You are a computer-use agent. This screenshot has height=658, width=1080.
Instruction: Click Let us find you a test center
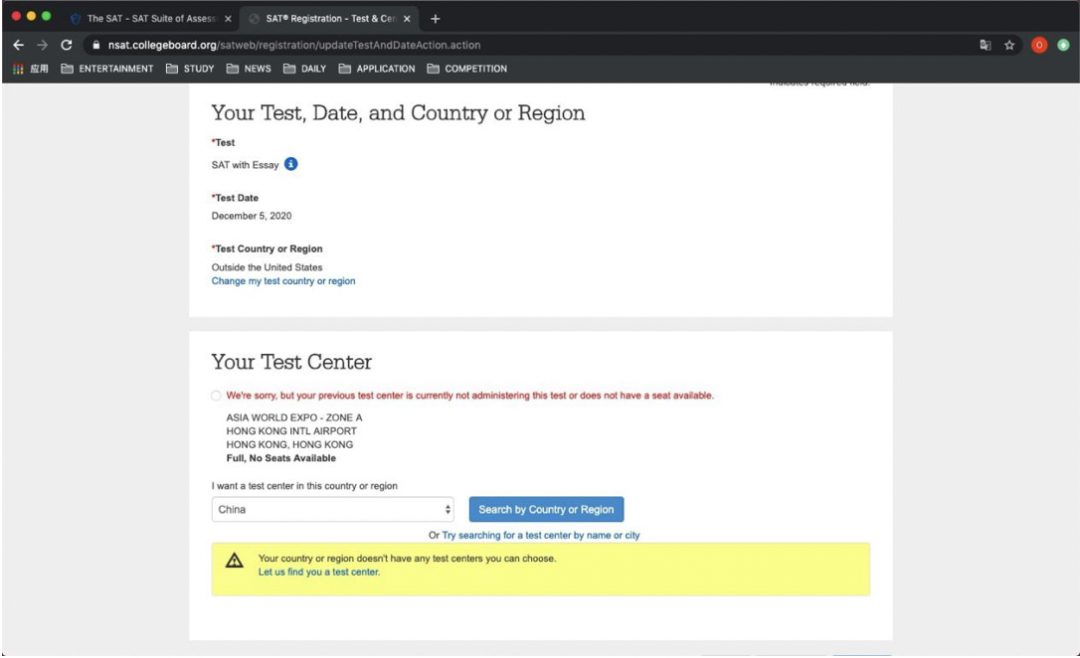point(319,572)
